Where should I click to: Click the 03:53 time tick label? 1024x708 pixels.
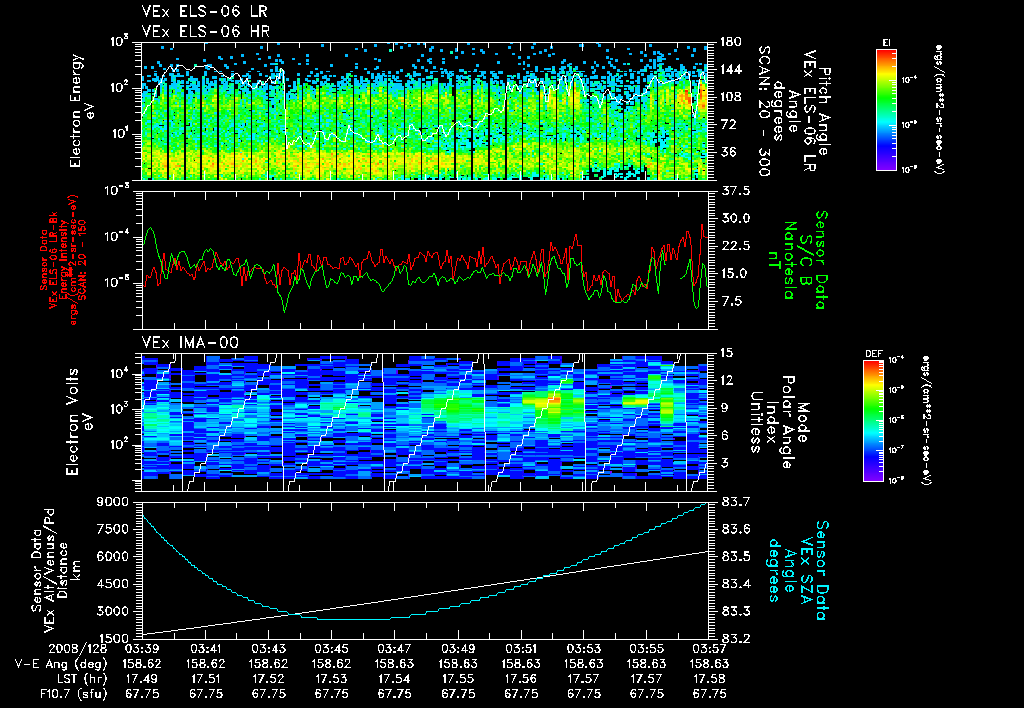(x=584, y=649)
